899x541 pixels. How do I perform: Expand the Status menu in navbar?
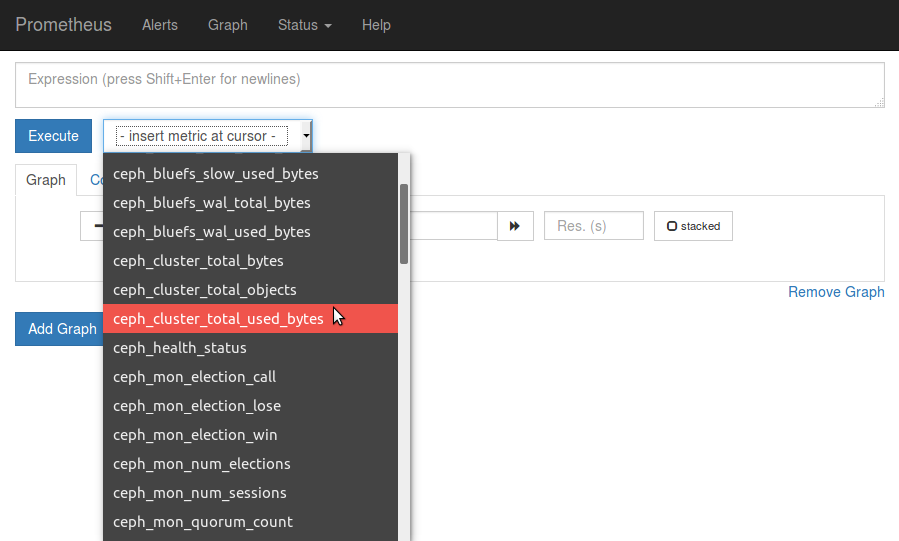coord(304,25)
